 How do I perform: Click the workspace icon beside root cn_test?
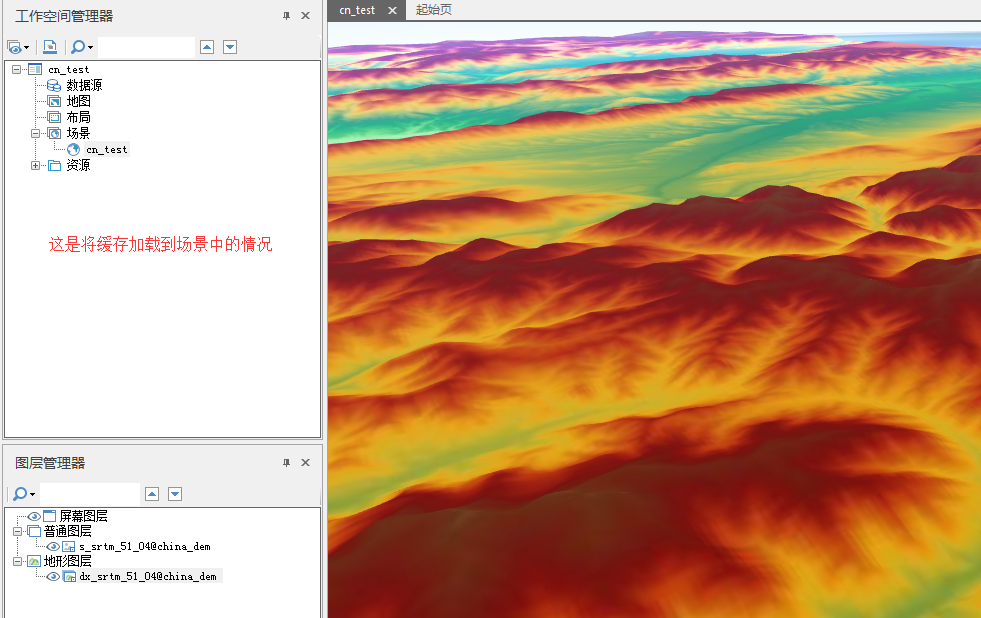pyautogui.click(x=35, y=69)
